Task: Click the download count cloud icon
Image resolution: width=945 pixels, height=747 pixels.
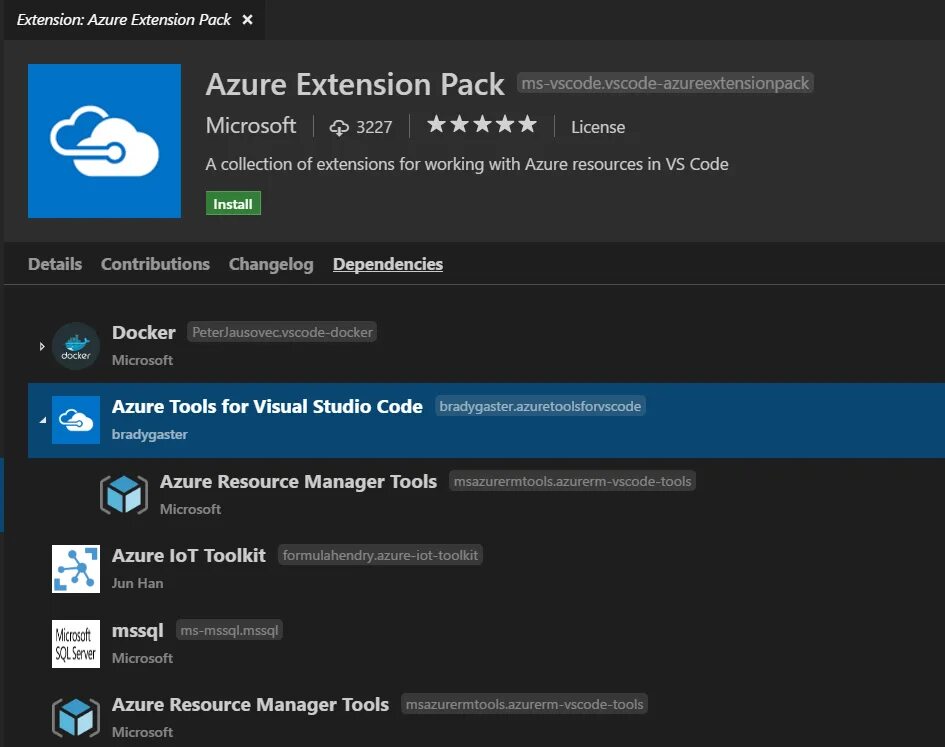Action: (339, 127)
